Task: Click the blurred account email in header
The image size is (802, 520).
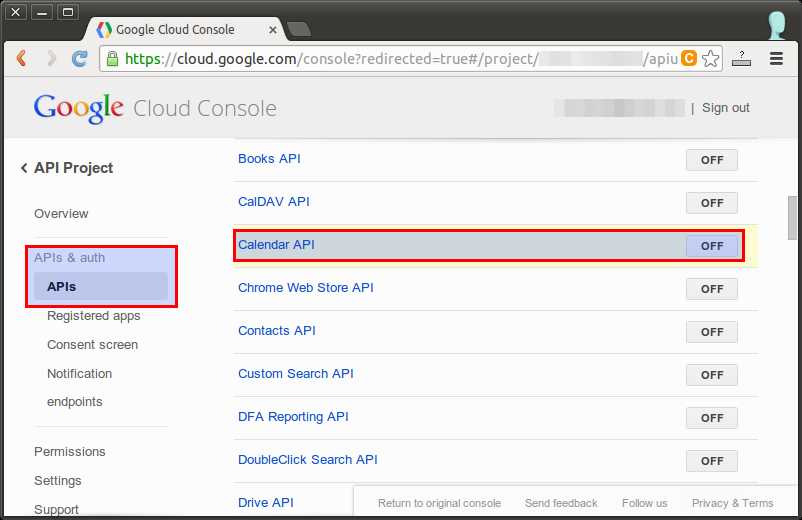Action: 619,108
